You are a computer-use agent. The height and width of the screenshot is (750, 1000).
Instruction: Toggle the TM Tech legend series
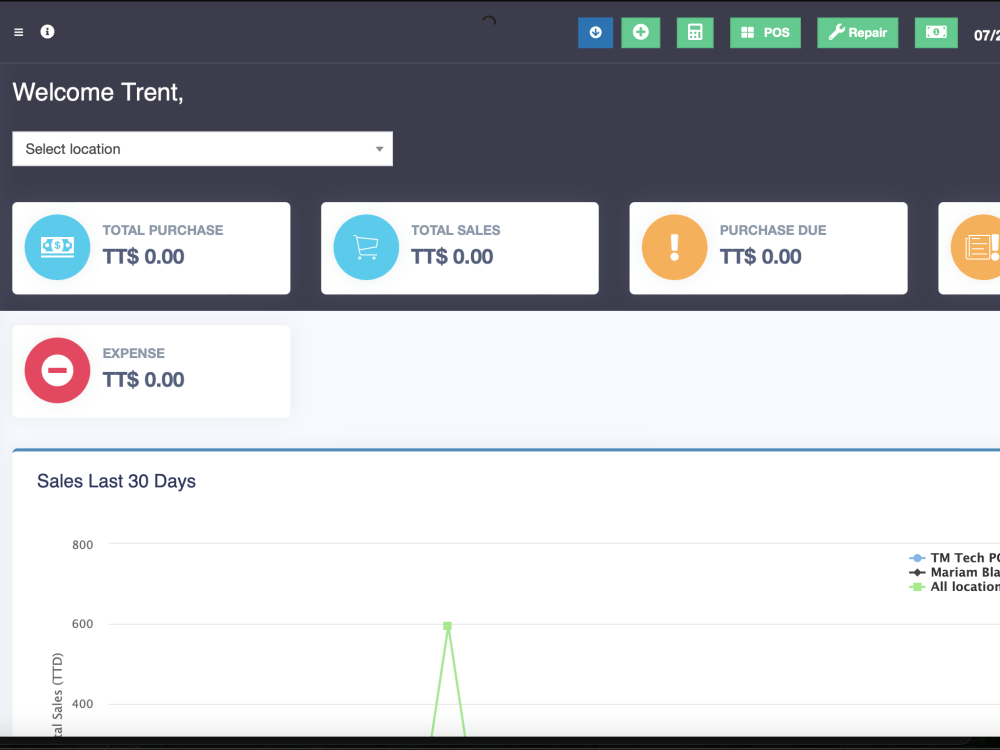coord(955,557)
